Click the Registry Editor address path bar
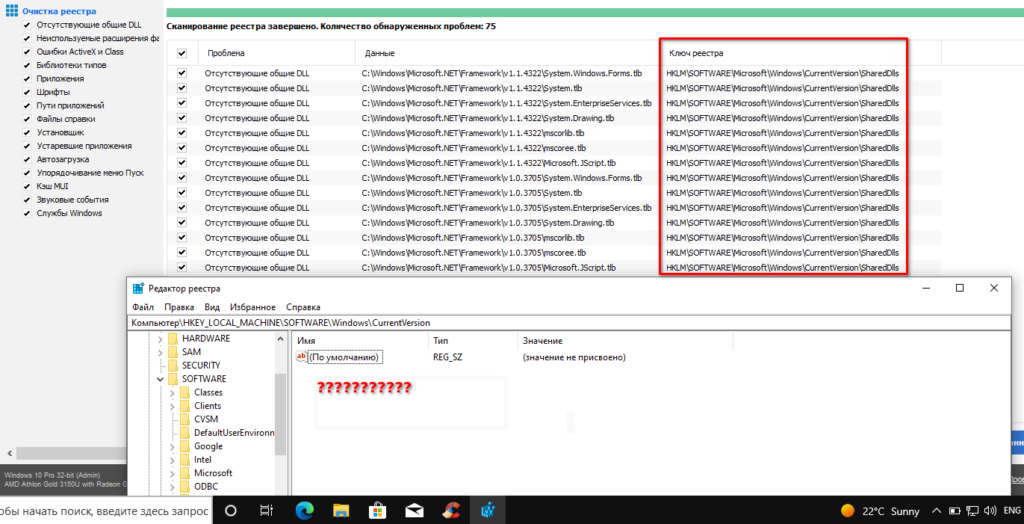 tap(571, 323)
